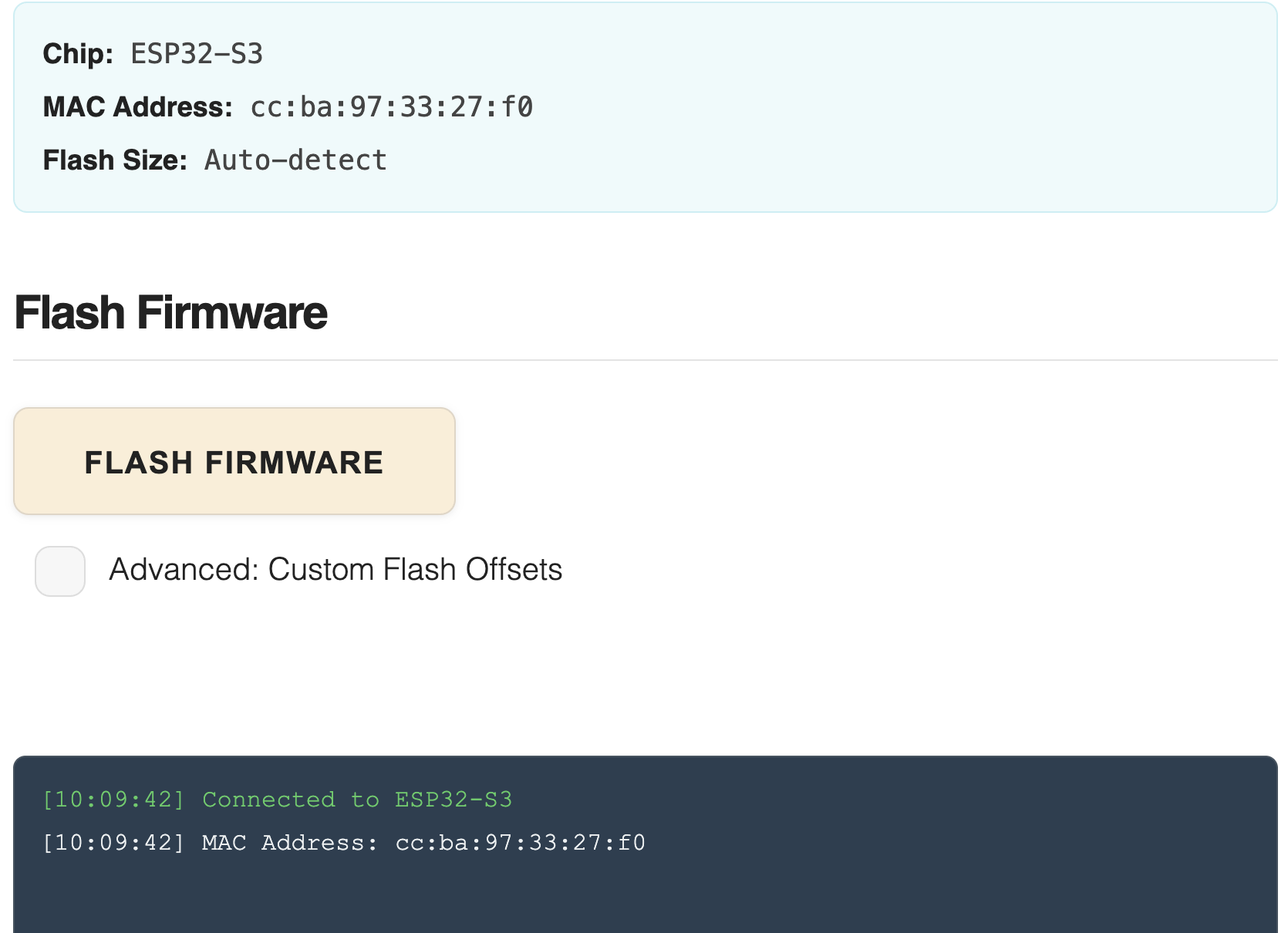Click the bold 'Flash Size:' label

(x=115, y=160)
